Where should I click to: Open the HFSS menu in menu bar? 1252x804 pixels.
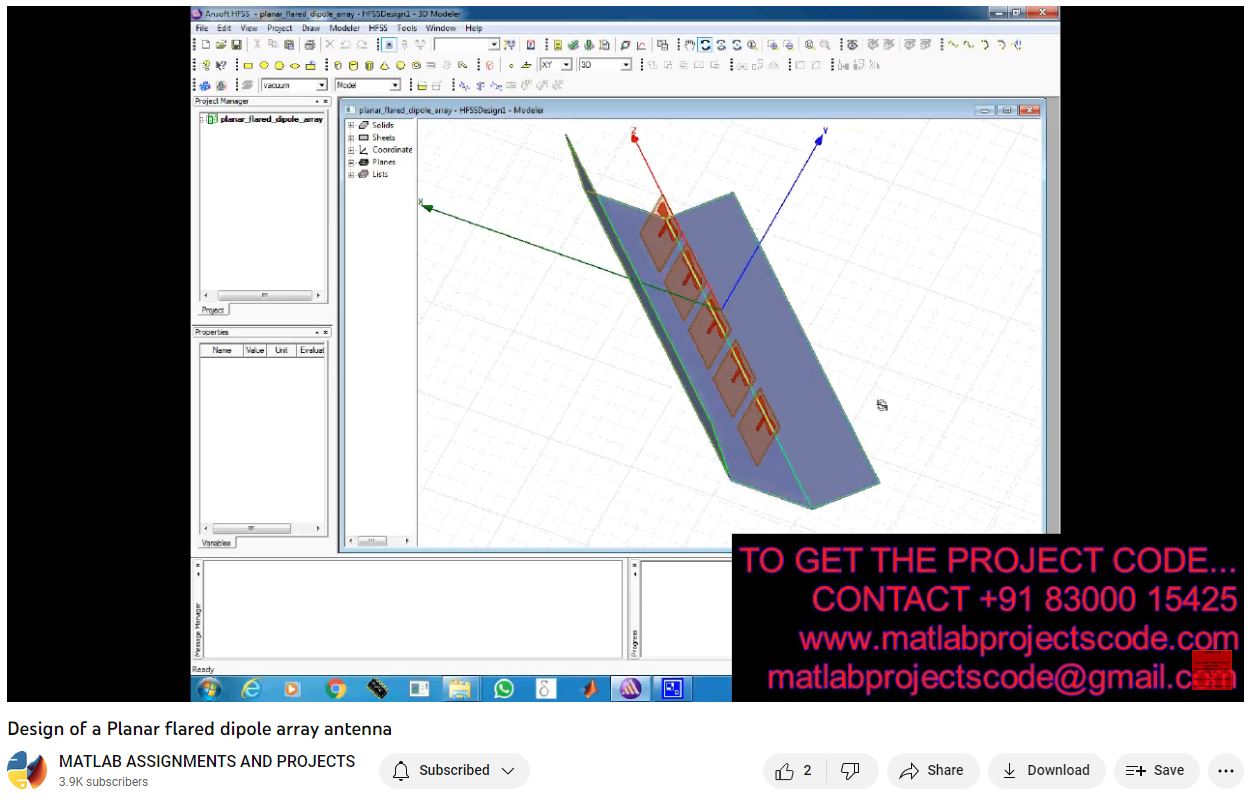tap(377, 28)
